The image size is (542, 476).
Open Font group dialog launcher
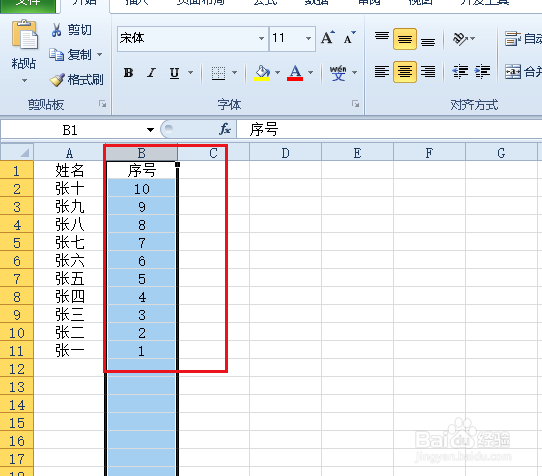pyautogui.click(x=355, y=104)
